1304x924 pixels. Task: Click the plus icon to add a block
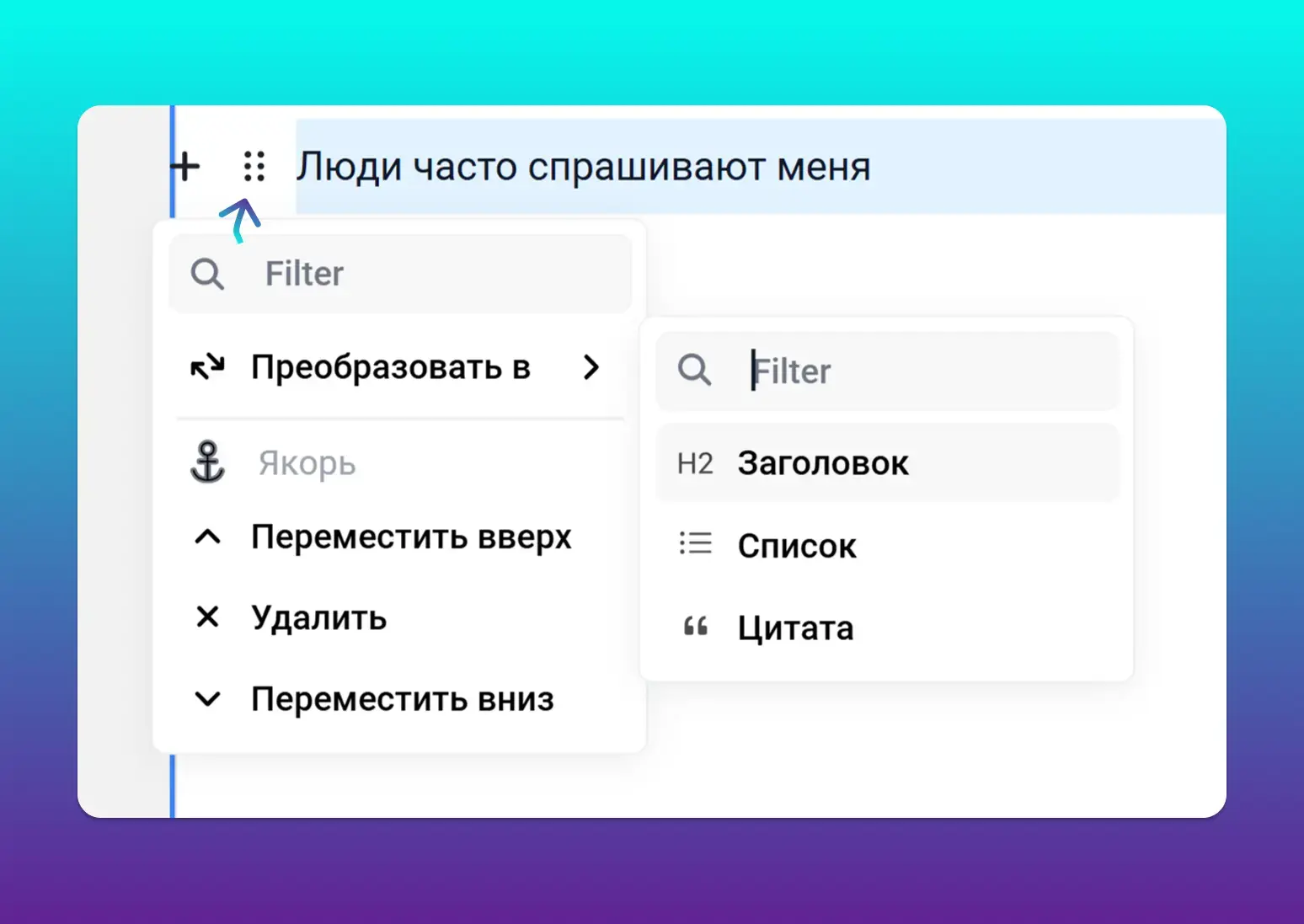click(185, 167)
